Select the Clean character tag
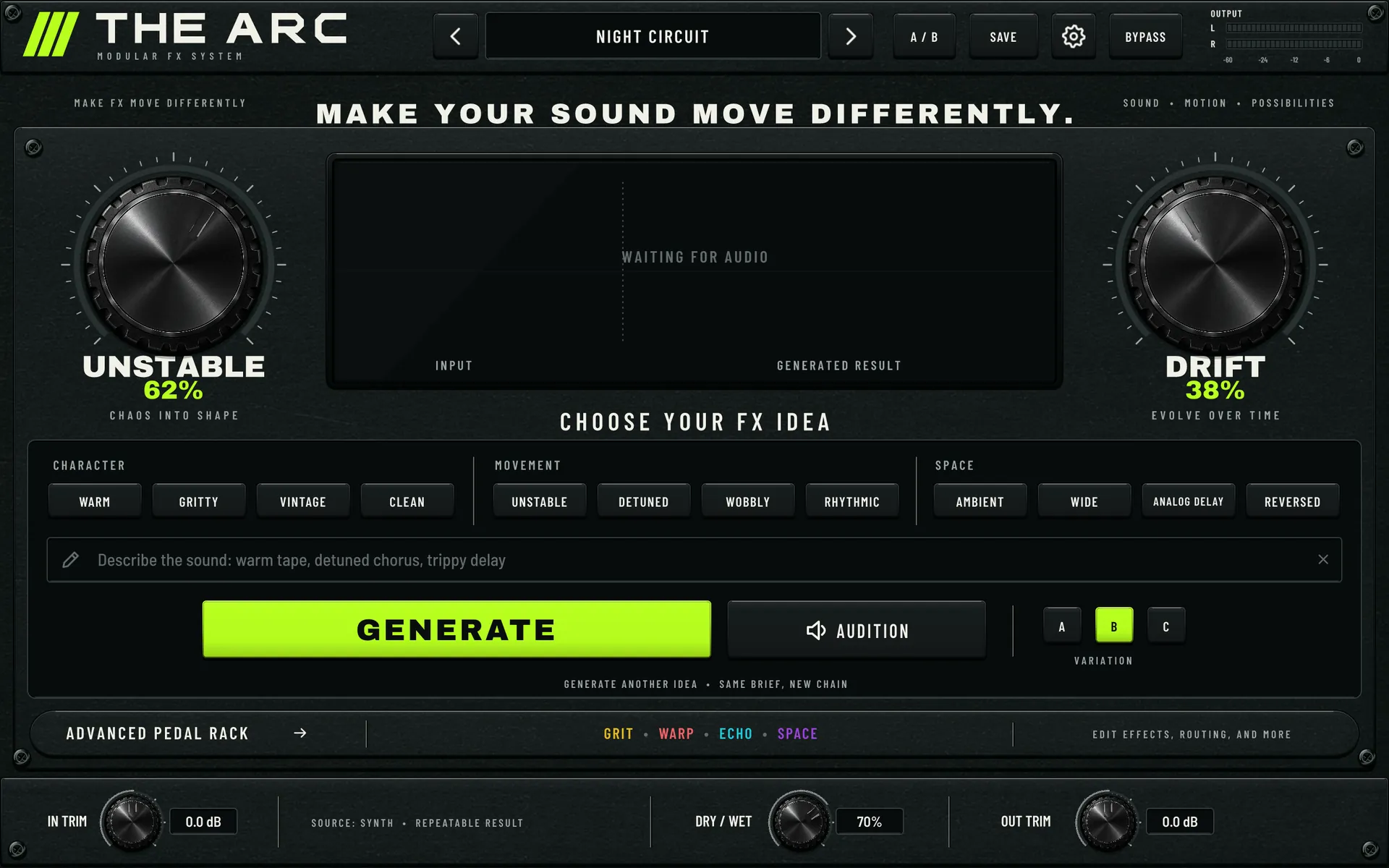The image size is (1389, 868). (x=407, y=501)
